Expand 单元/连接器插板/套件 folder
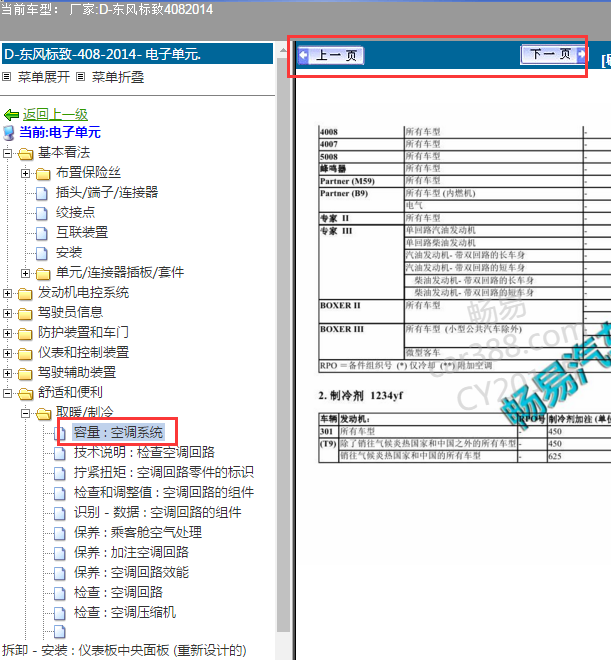The height and width of the screenshot is (660, 611). (x=25, y=273)
